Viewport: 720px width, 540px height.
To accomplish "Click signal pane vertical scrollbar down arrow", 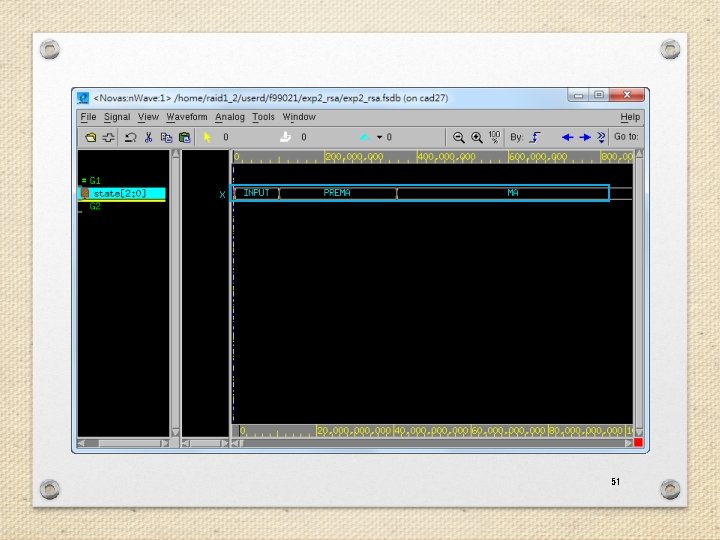I will [175, 432].
